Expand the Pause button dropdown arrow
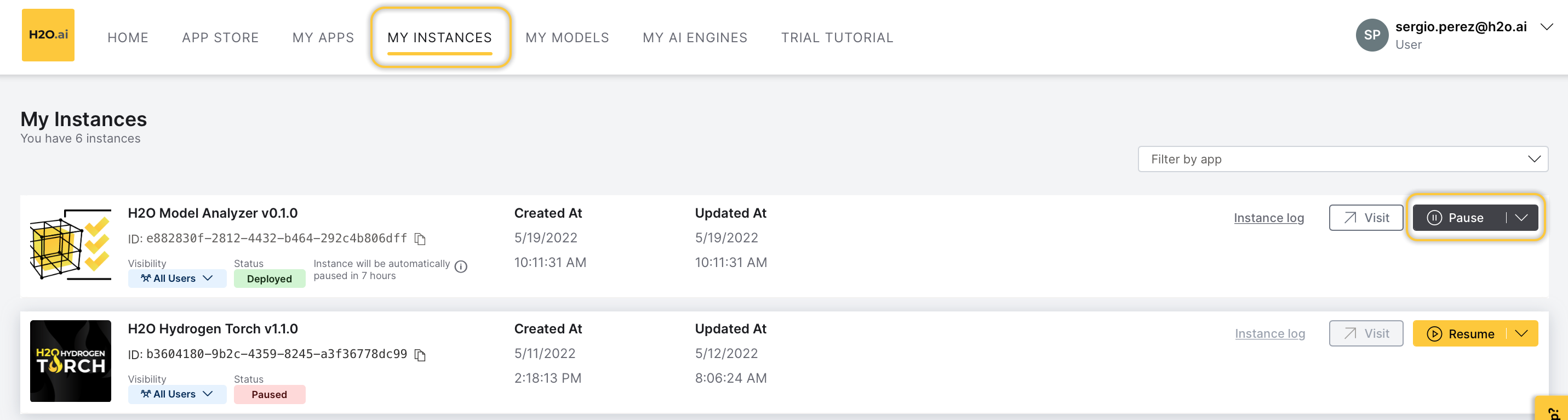The image size is (1568, 420). pos(1521,218)
